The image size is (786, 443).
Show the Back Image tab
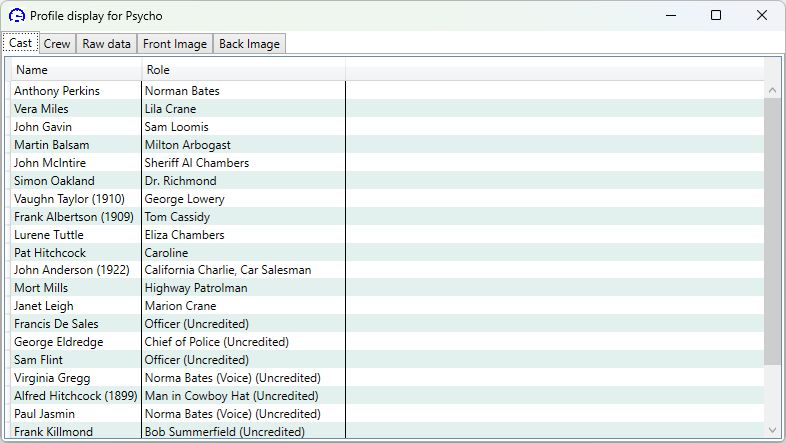[249, 44]
